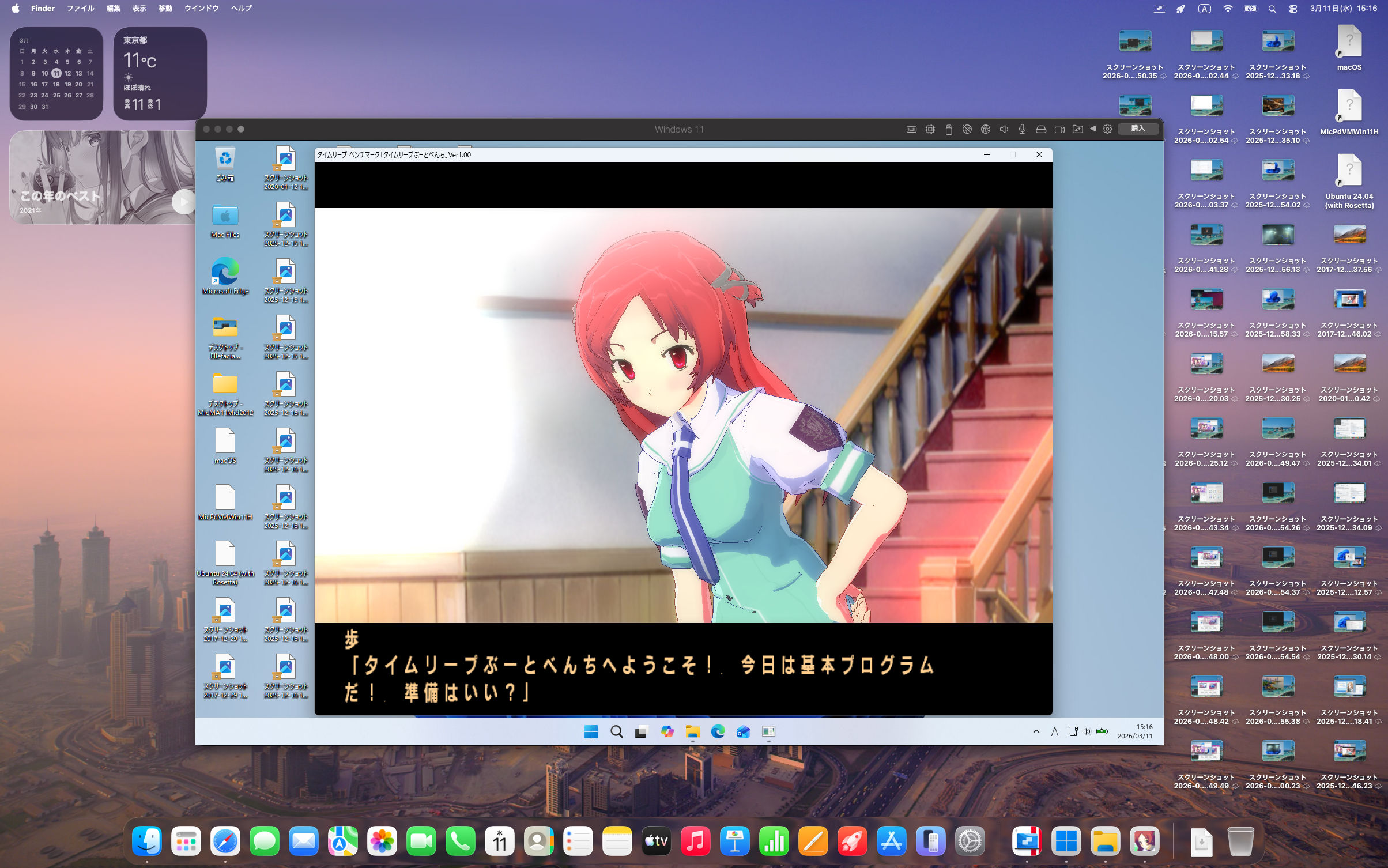Screen dimensions: 1388x868
Task: Open the shared folders icon in VM toolbar
Action: point(1078,130)
